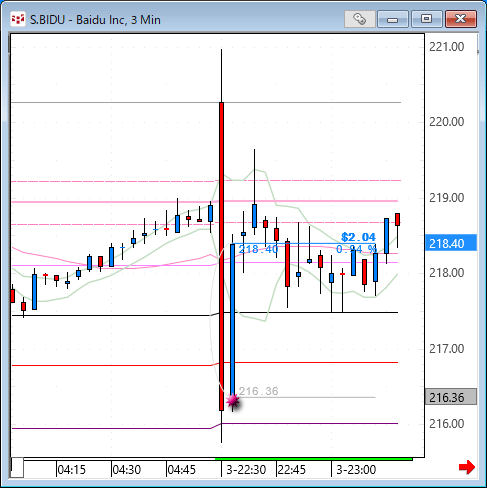This screenshot has height=488, width=487.
Task: Click the 04:30 time axis label
Action: (127, 470)
